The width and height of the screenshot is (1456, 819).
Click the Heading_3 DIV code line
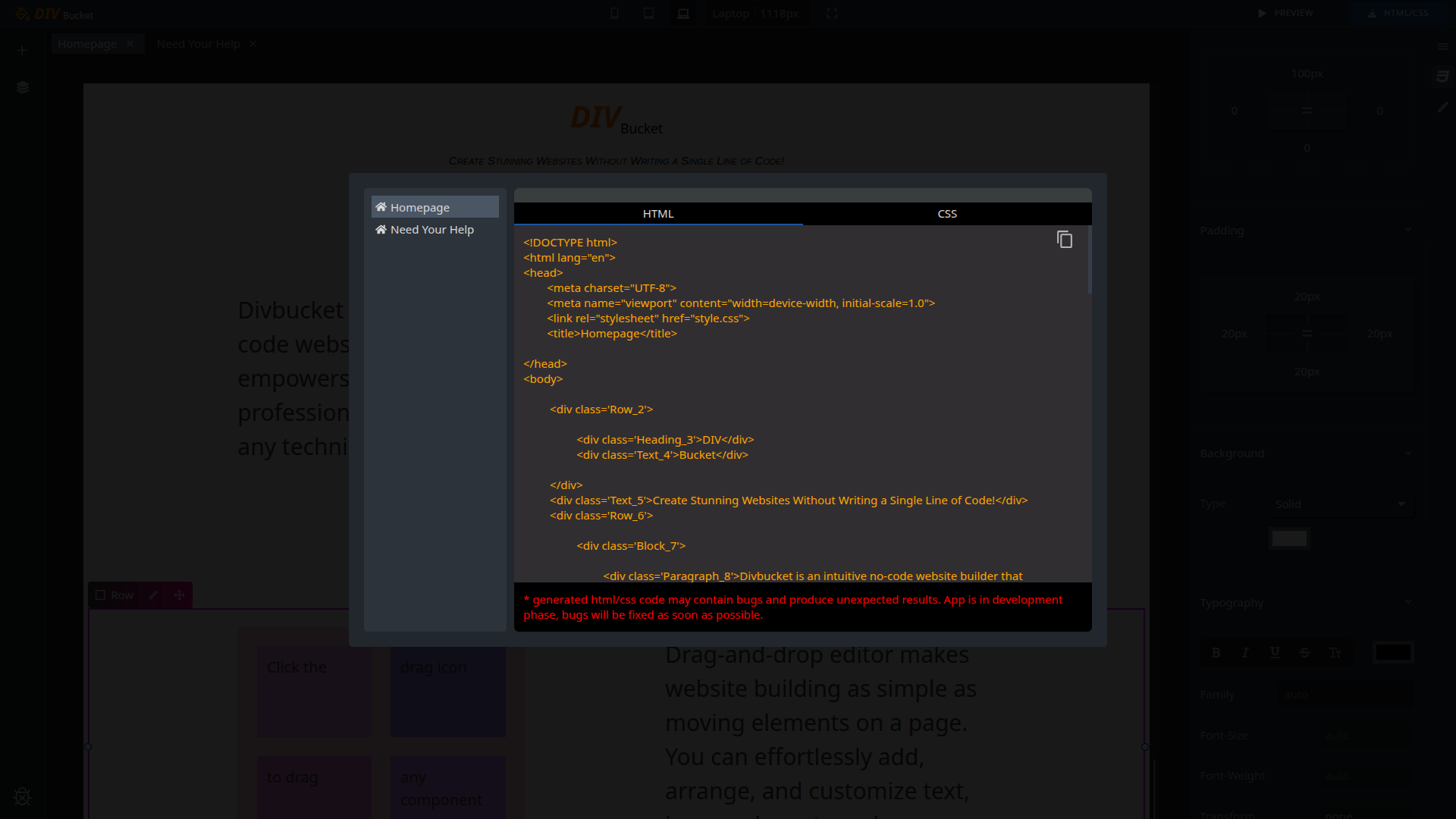[x=665, y=440]
